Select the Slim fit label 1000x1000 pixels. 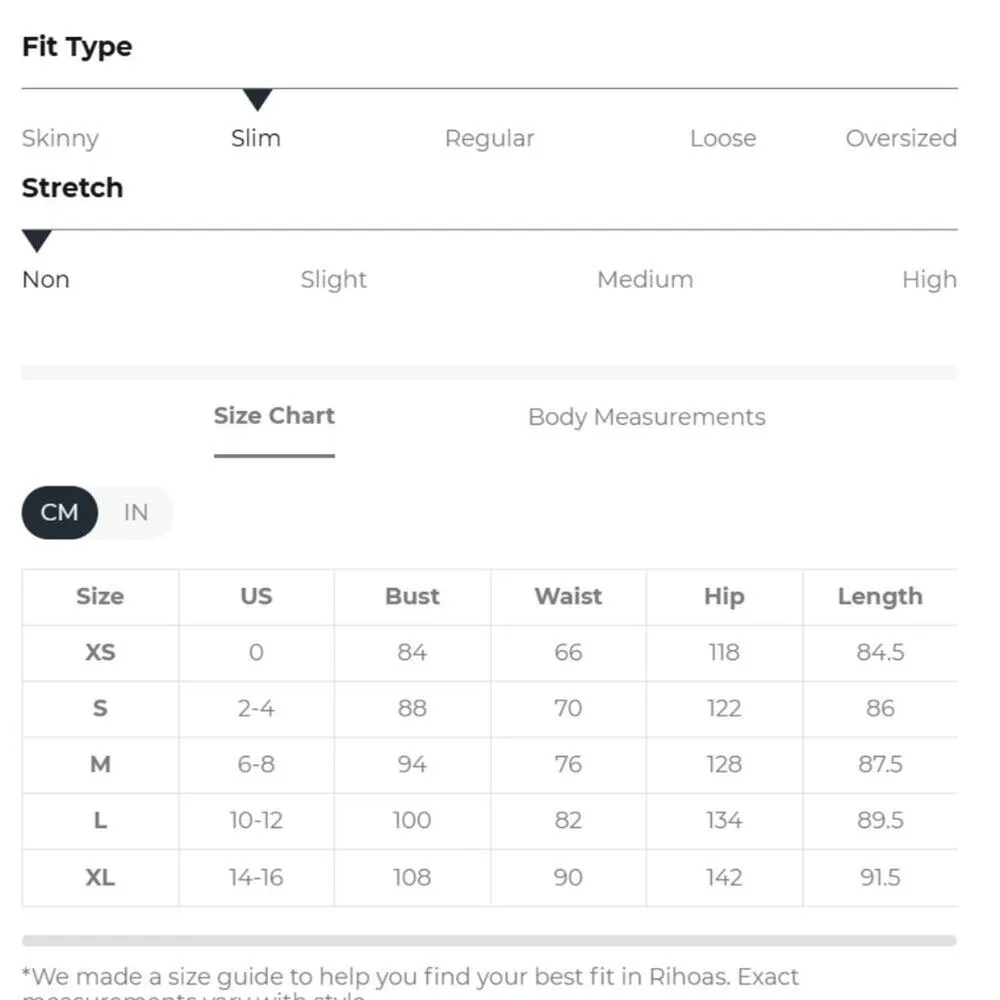pyautogui.click(x=256, y=138)
